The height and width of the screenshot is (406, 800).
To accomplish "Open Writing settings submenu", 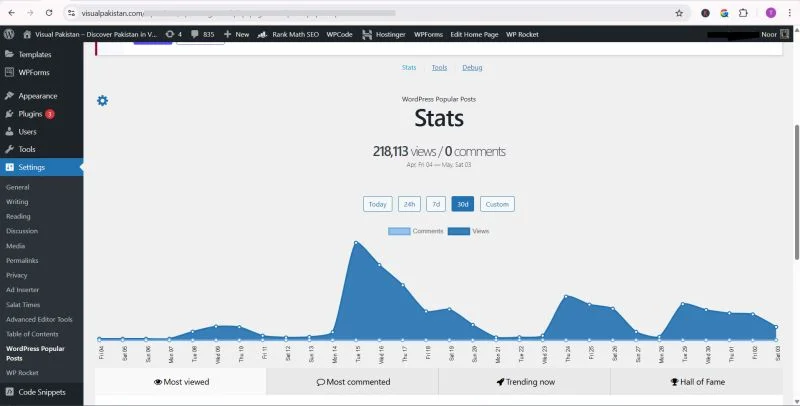I will (17, 202).
